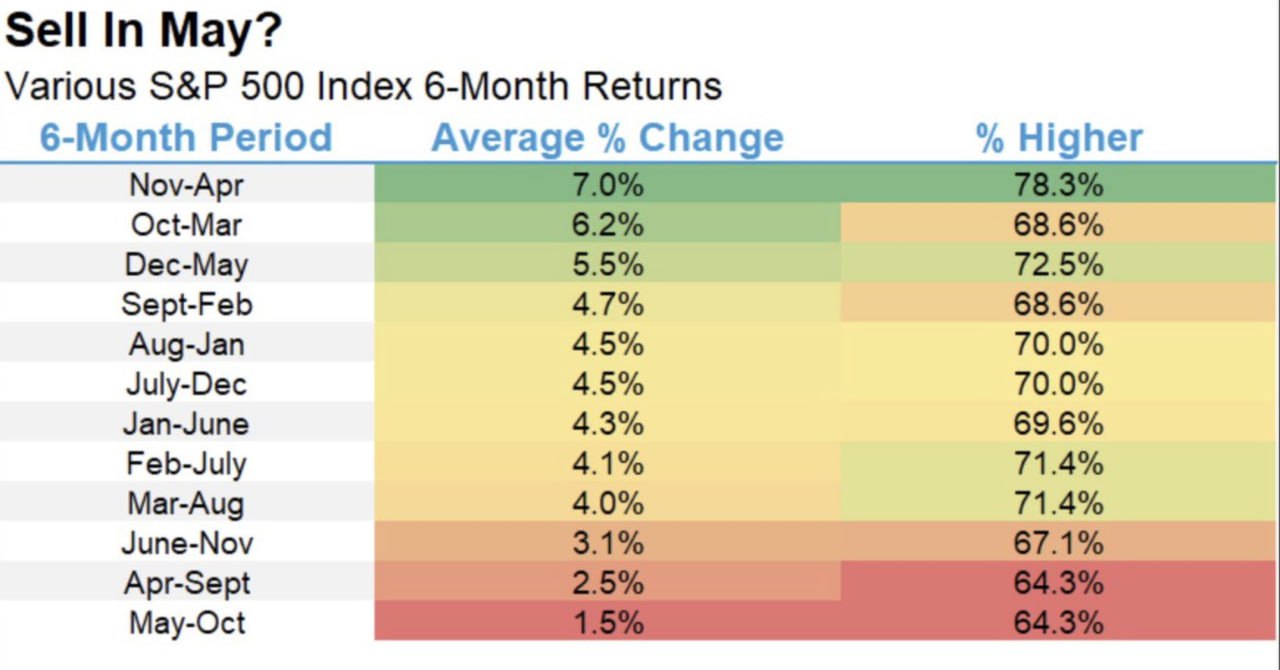This screenshot has height=670, width=1280.
Task: Click the 78.3% higher cell
Action: pos(1059,185)
